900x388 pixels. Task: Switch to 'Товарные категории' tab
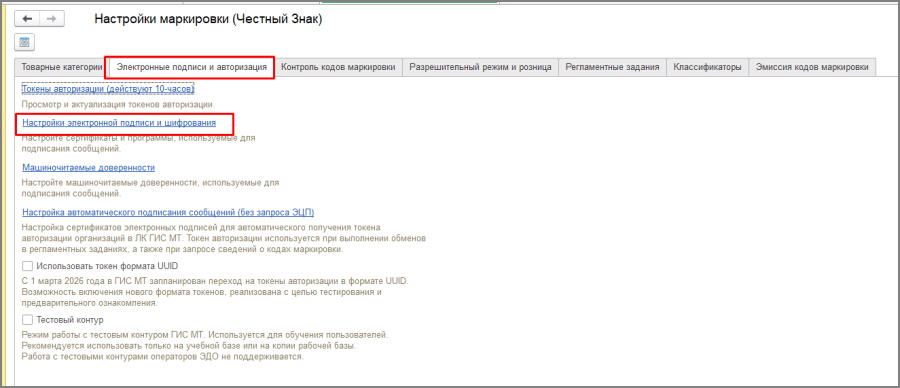click(61, 67)
